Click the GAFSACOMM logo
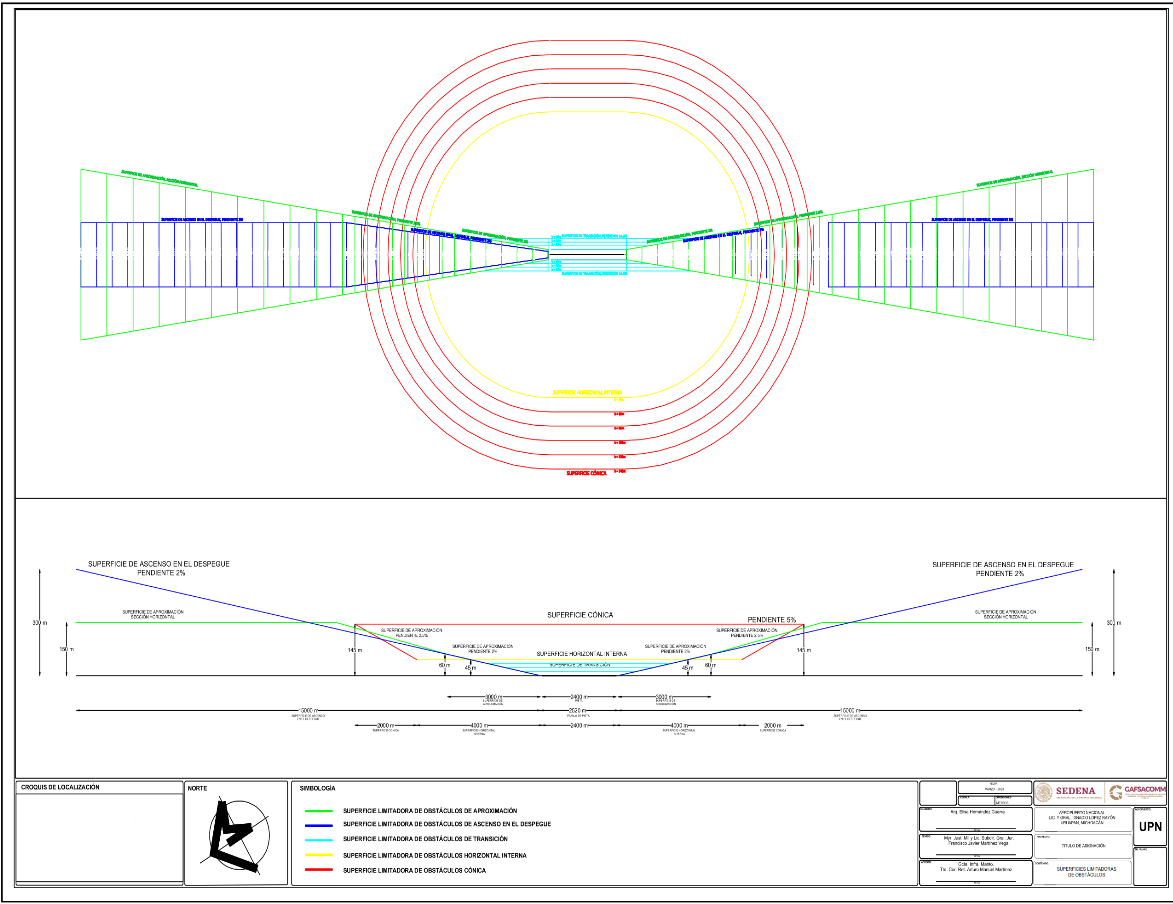This screenshot has width=1173, height=904. tap(1137, 791)
